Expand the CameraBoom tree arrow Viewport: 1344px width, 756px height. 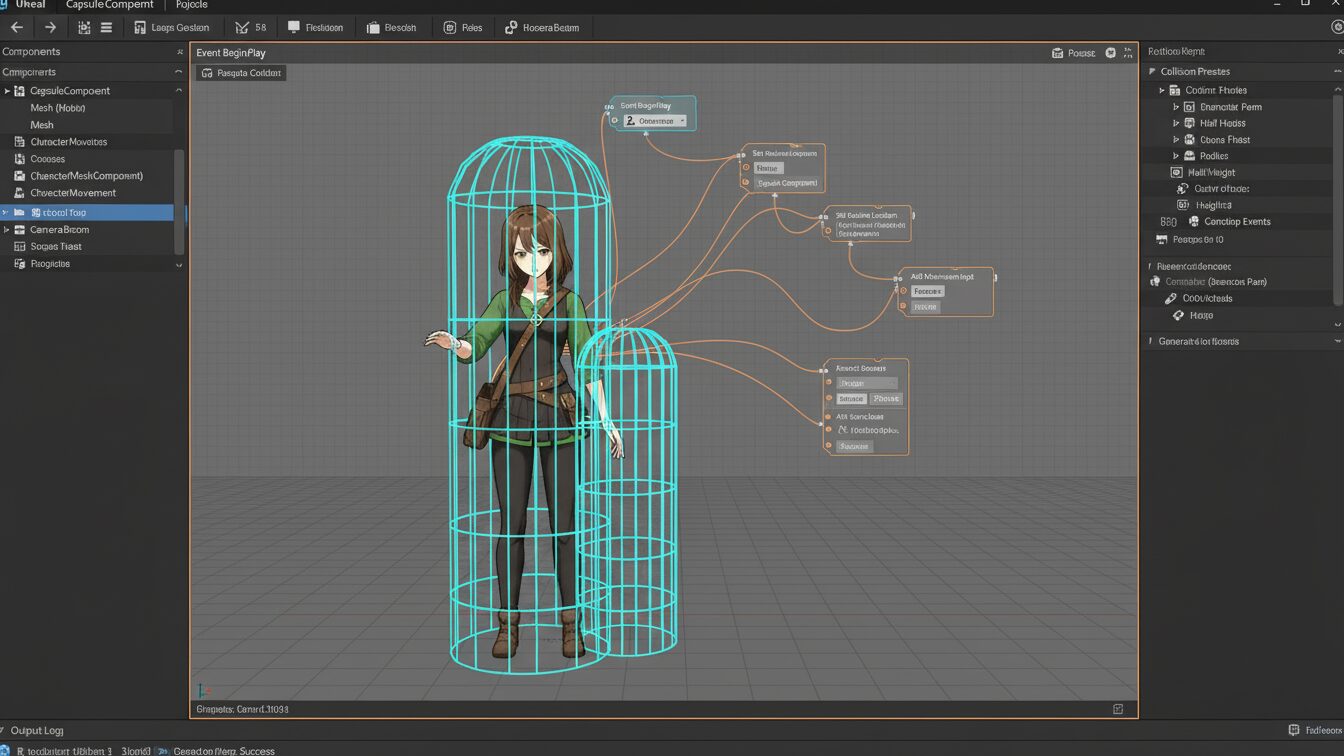[x=7, y=230]
